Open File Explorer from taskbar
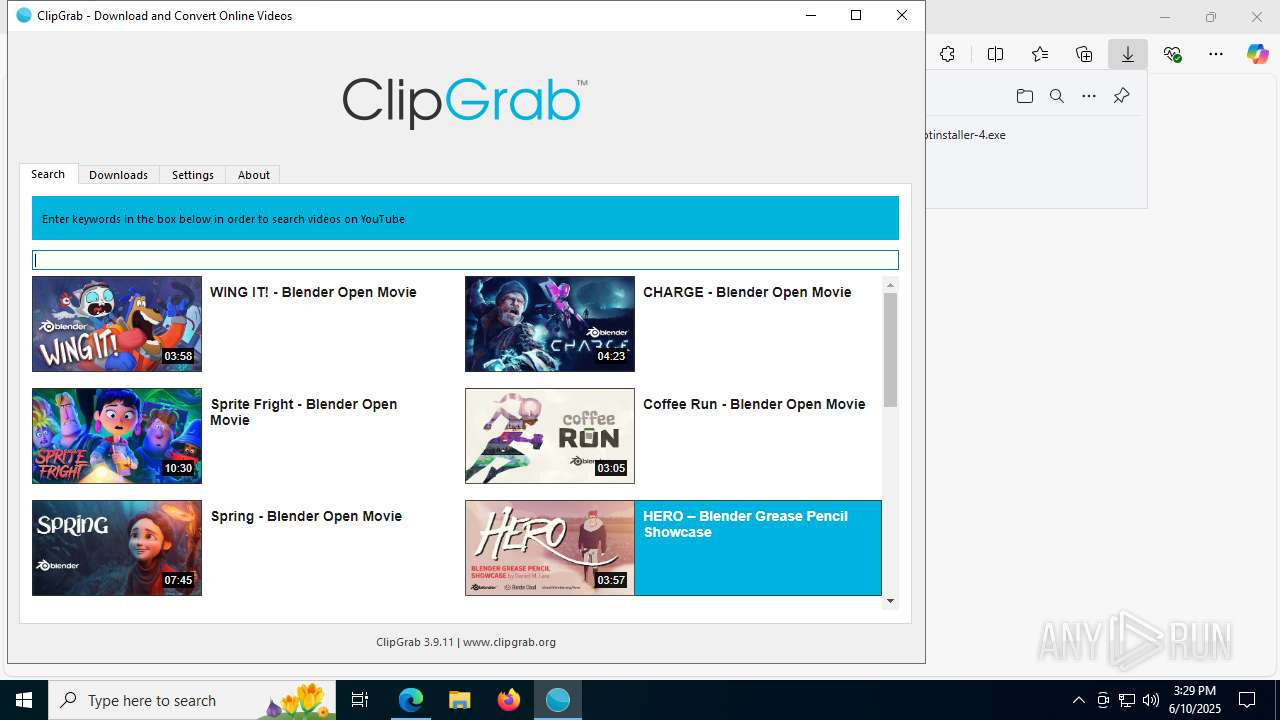Viewport: 1280px width, 720px height. [x=460, y=700]
